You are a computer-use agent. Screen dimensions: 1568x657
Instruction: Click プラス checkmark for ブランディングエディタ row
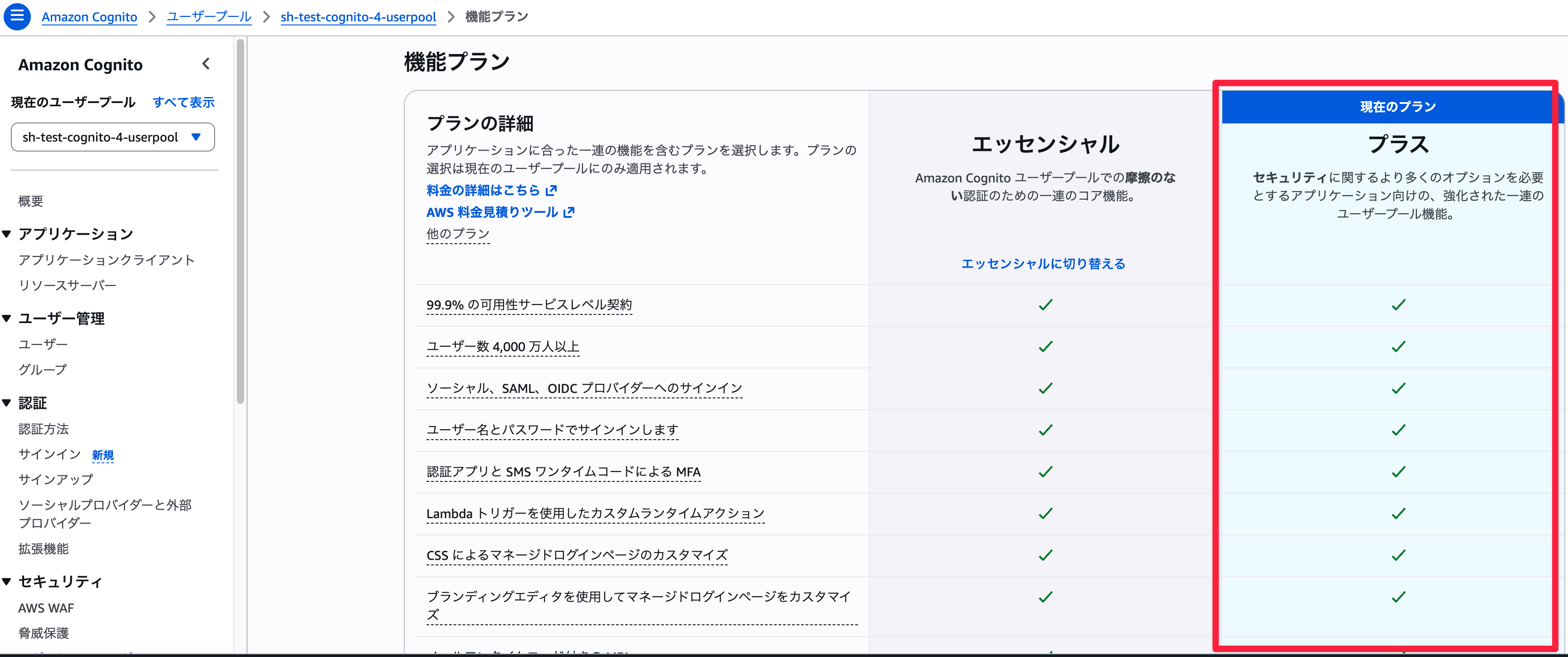point(1398,597)
